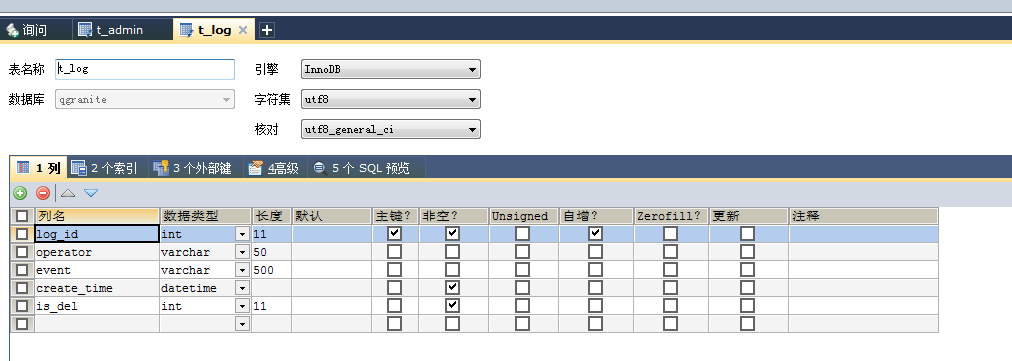The width and height of the screenshot is (1012, 361).
Task: Close the t_log tab
Action: 243,30
